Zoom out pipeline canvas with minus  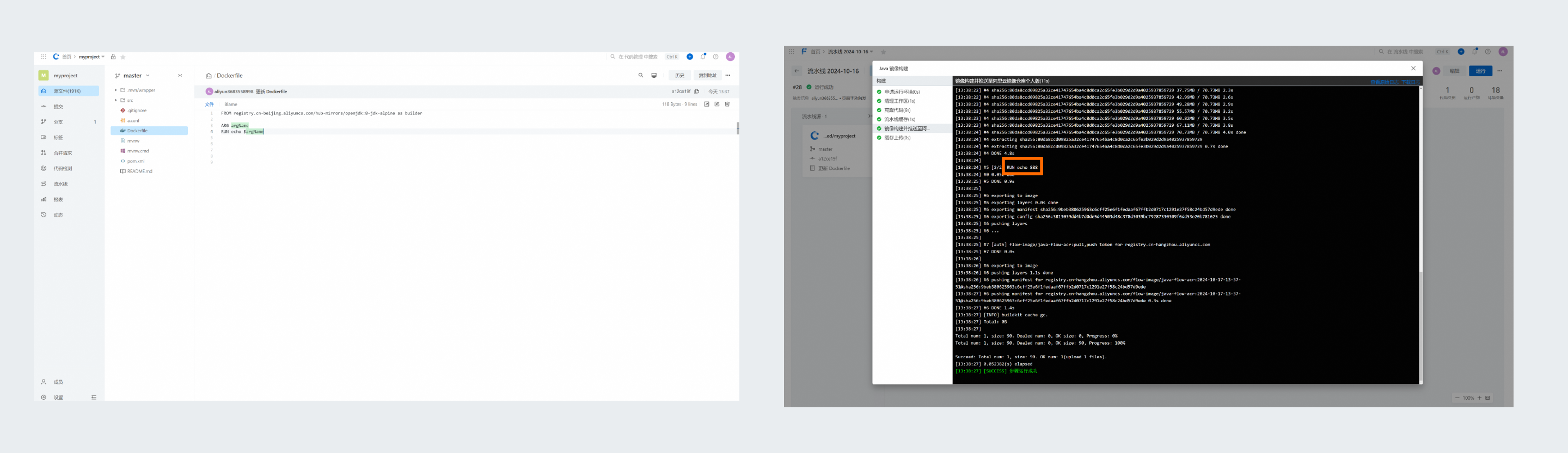coord(1457,397)
